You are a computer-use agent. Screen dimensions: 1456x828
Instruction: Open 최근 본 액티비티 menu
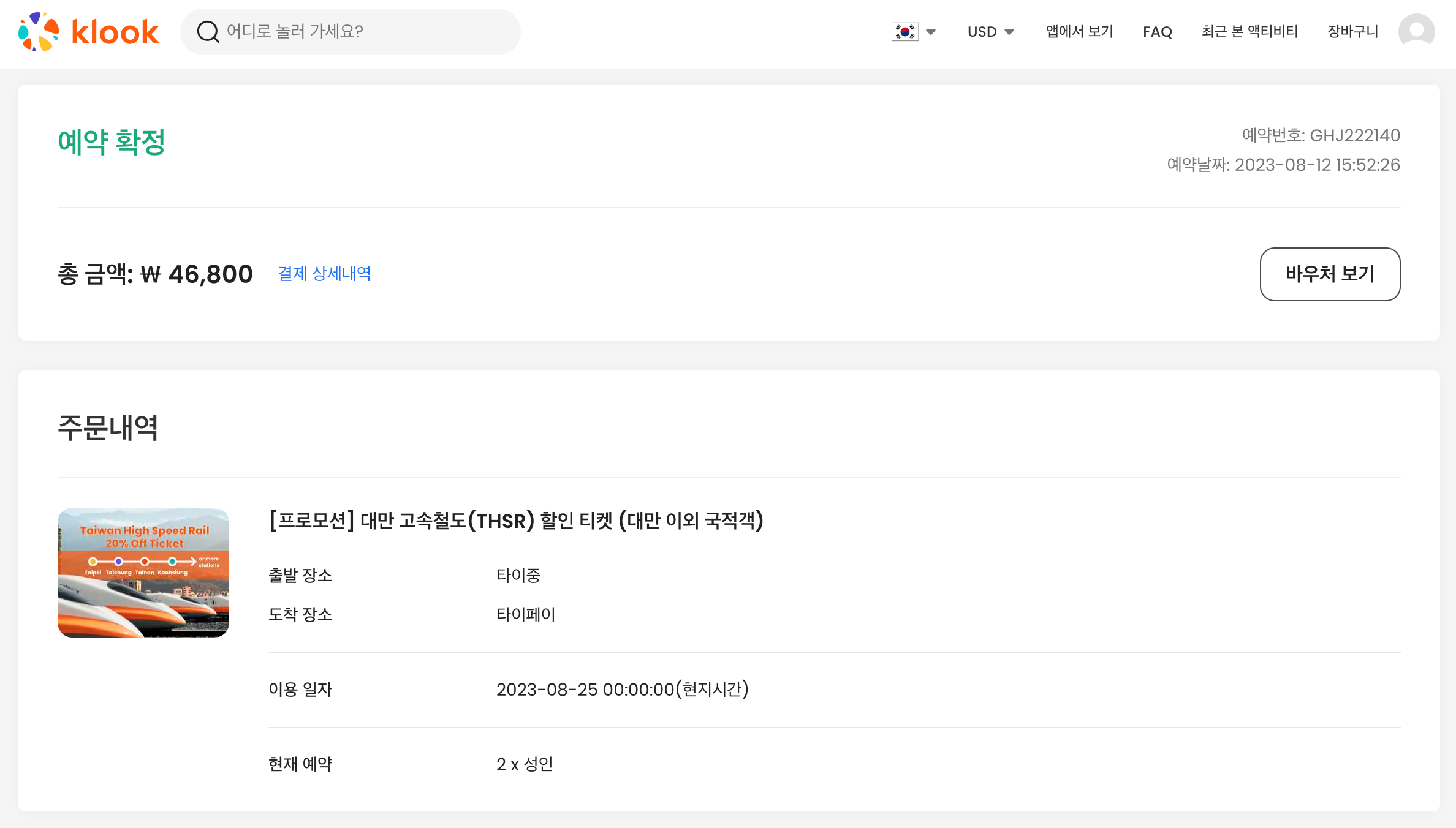tap(1249, 32)
